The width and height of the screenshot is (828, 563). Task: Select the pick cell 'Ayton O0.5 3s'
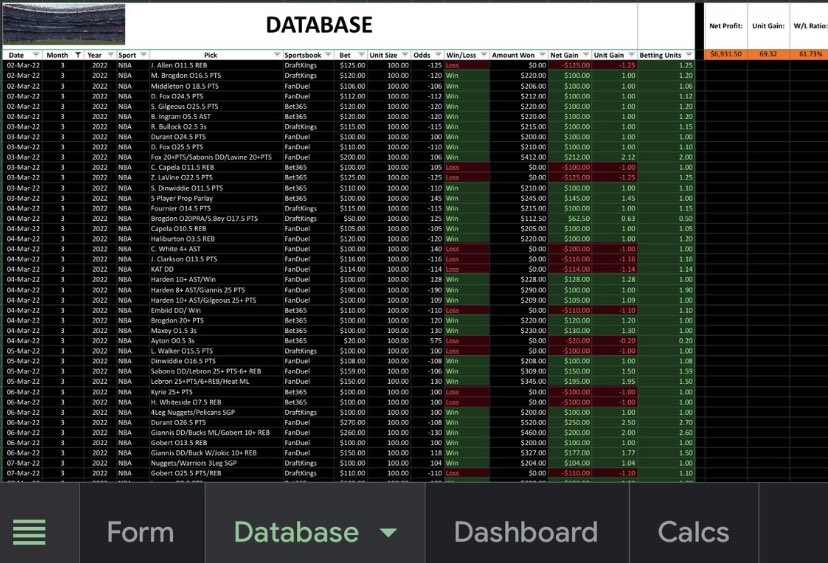pyautogui.click(x=215, y=341)
